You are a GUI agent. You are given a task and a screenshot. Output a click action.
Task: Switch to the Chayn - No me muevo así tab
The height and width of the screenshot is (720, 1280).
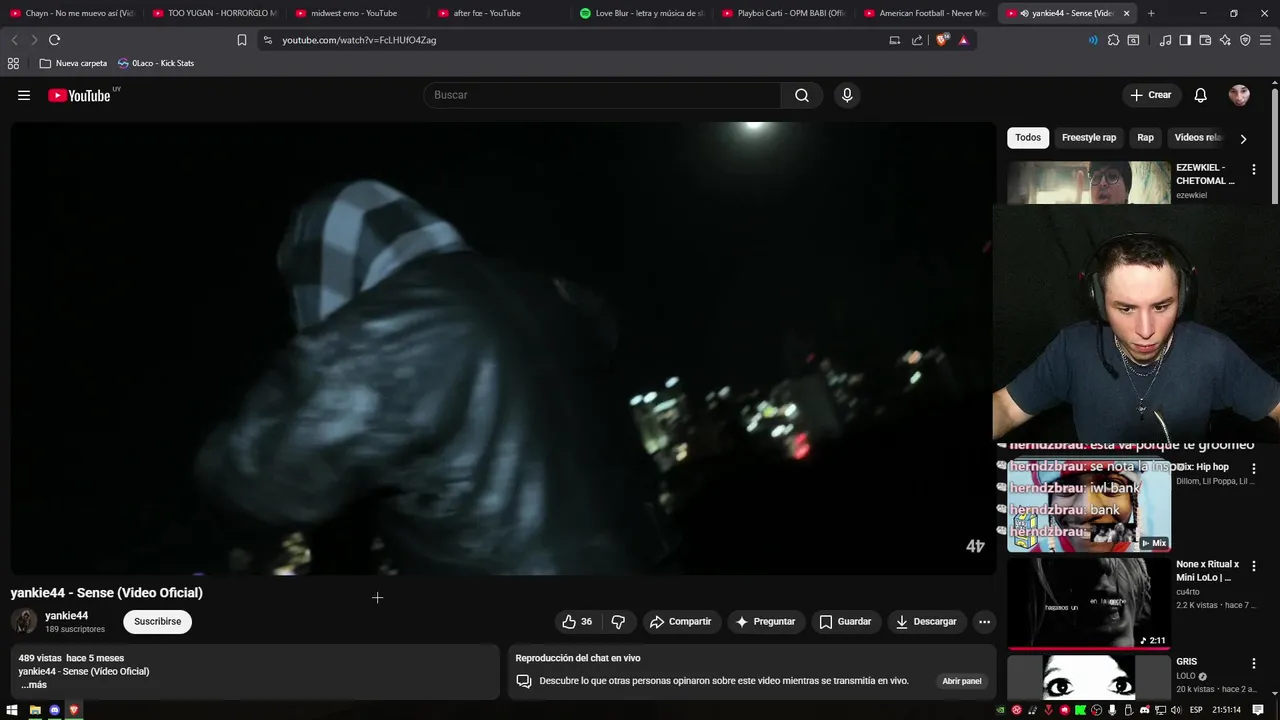click(x=72, y=13)
